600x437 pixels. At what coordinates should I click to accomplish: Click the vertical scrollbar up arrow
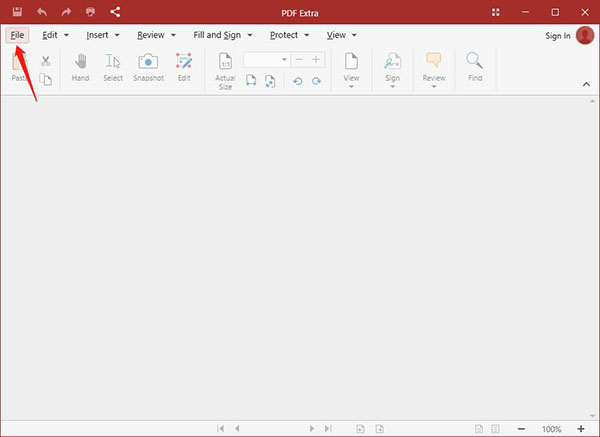[x=592, y=101]
